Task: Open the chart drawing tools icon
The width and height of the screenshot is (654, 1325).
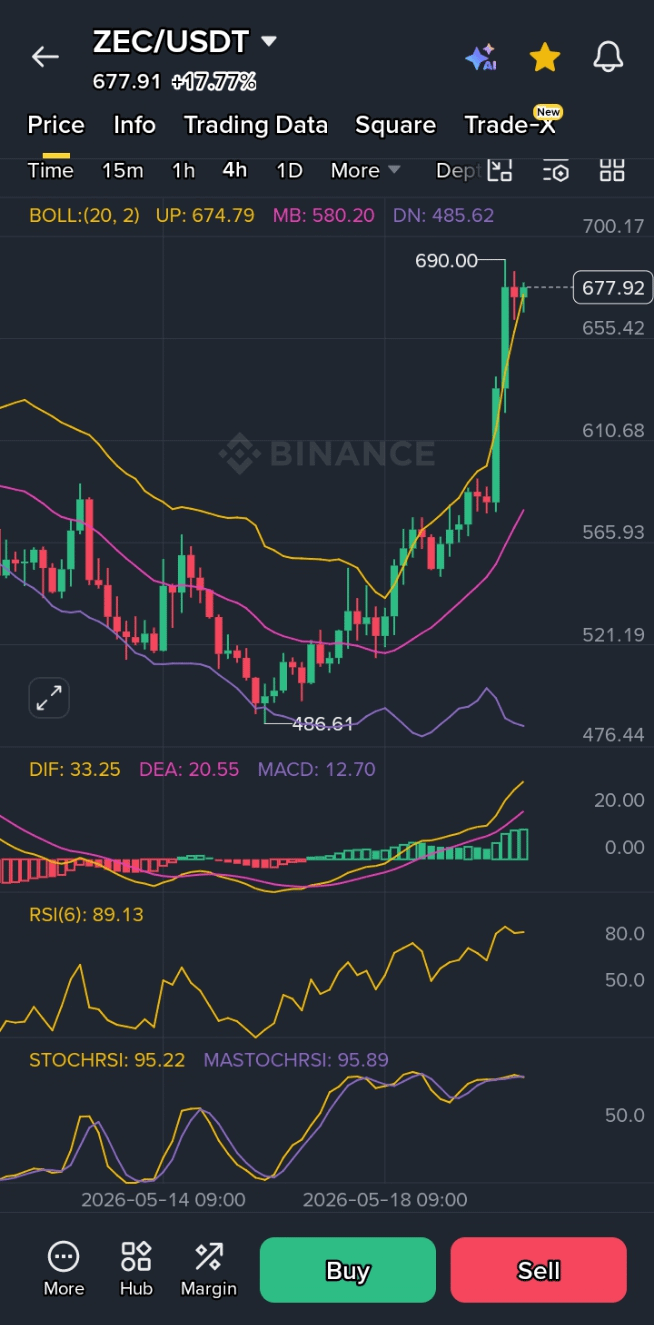Action: [x=500, y=170]
